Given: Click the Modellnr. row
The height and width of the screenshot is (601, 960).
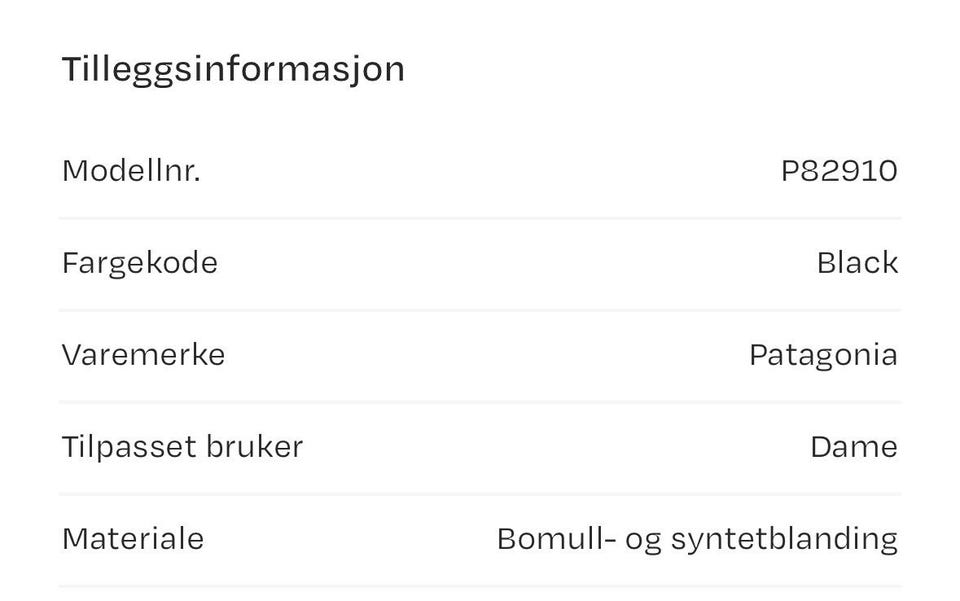Looking at the screenshot, I should (x=480, y=171).
